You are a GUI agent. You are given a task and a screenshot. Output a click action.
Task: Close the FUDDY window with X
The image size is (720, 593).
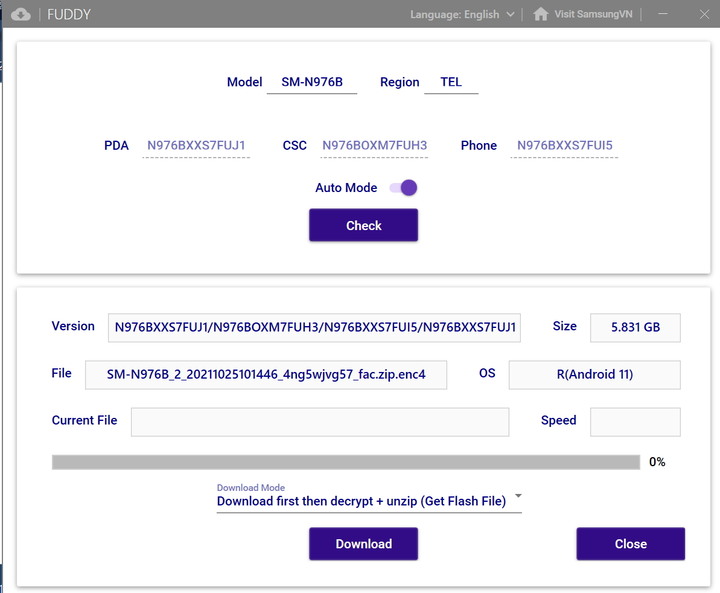[704, 14]
